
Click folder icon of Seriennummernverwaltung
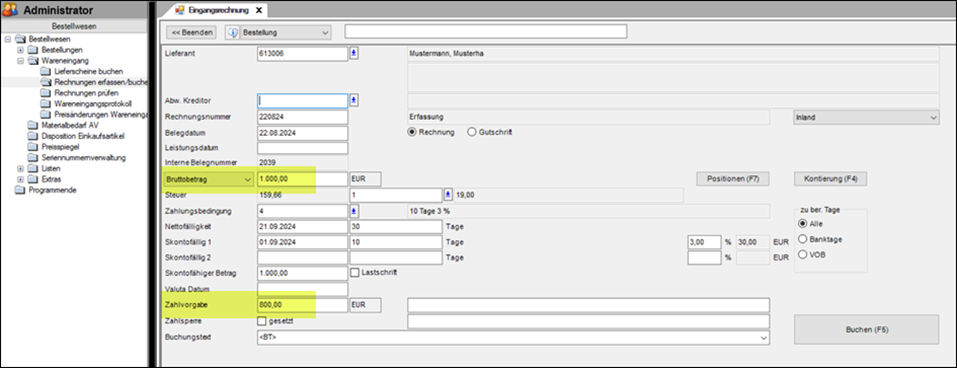coord(32,157)
